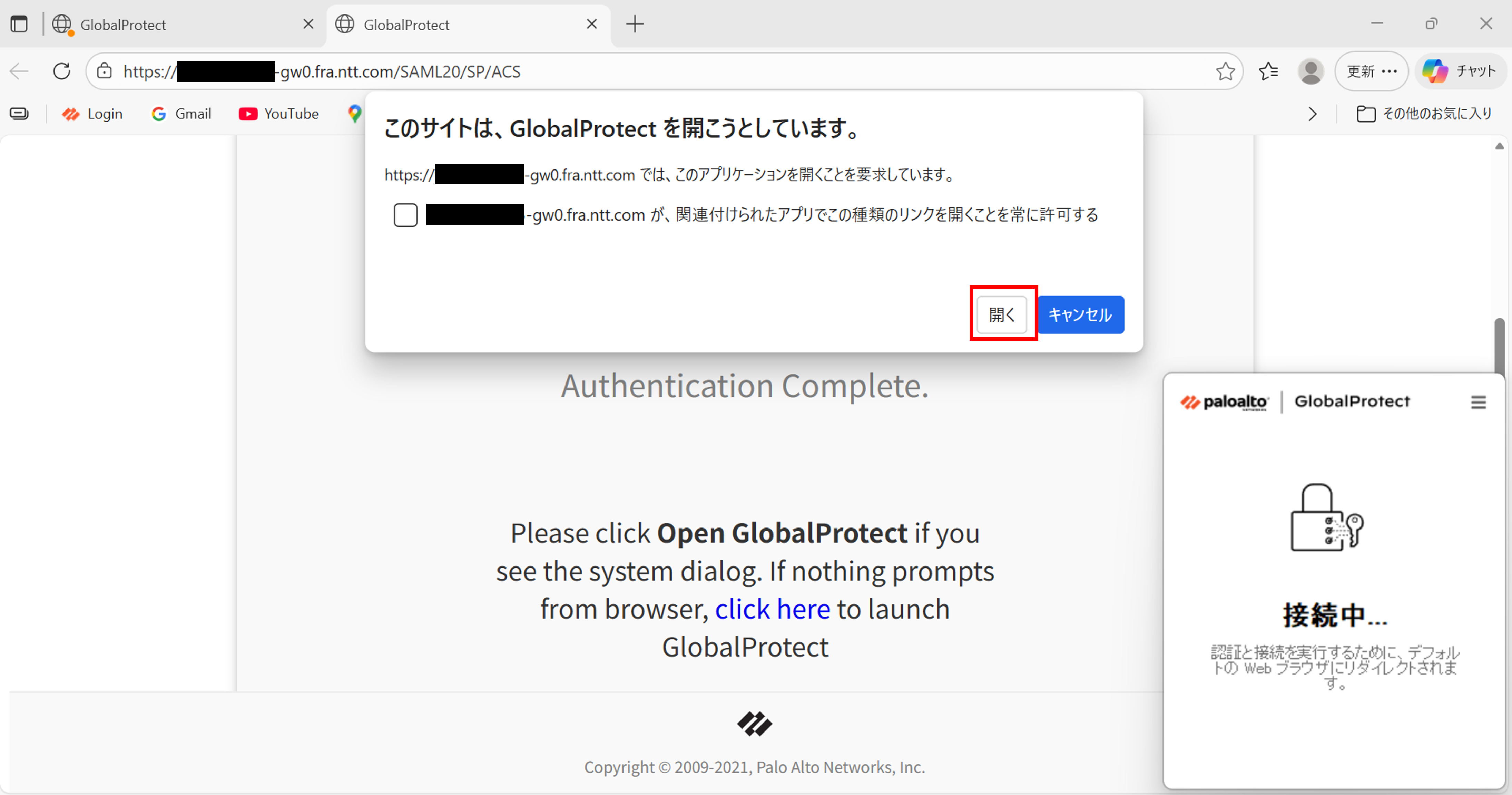
Task: Close the active GlobalProtect tab
Action: point(592,24)
